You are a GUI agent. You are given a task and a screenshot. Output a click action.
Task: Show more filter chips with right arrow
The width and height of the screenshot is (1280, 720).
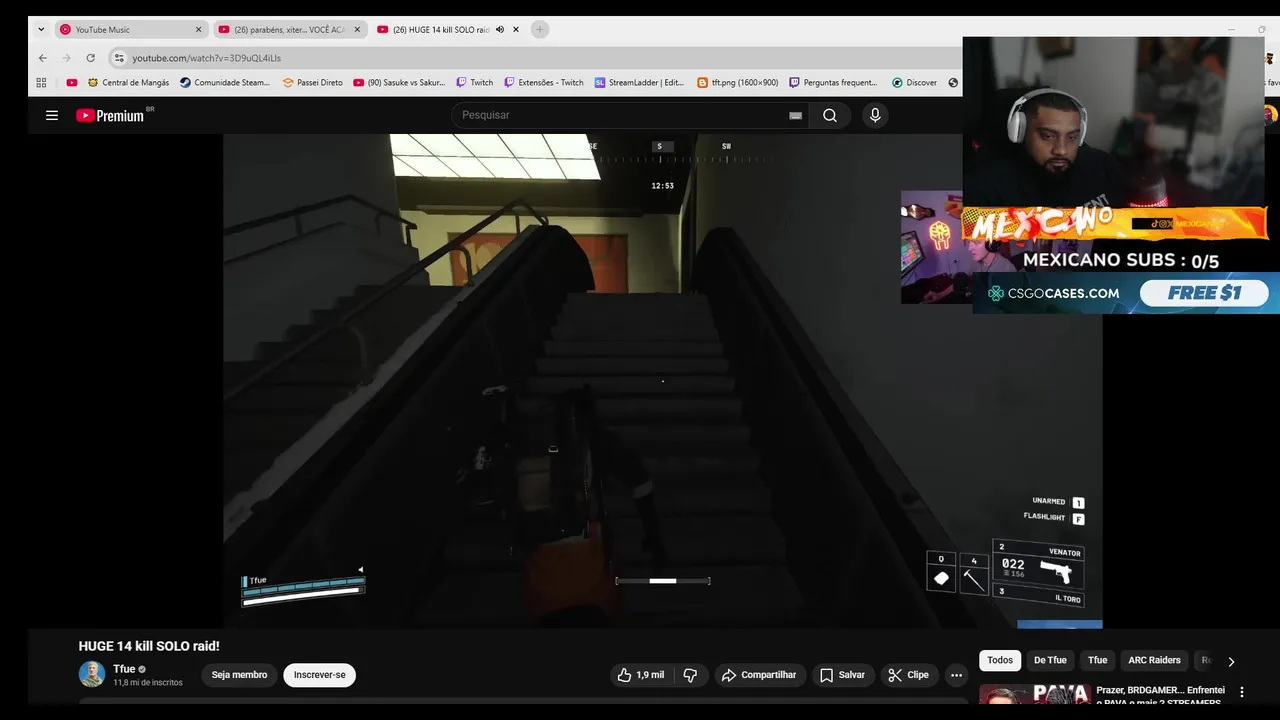point(1231,661)
